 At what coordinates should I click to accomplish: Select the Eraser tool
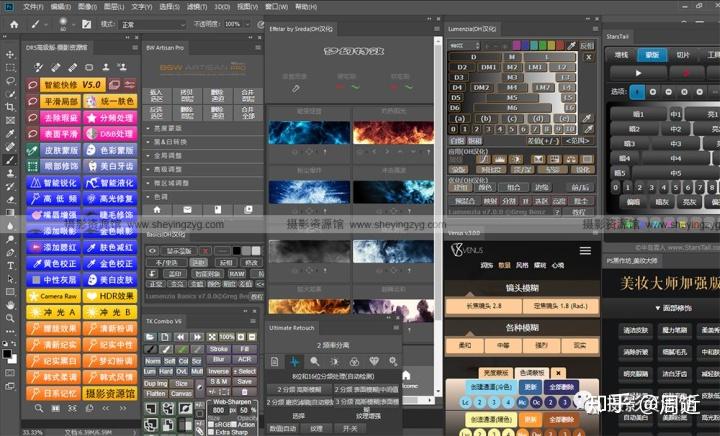click(x=10, y=200)
